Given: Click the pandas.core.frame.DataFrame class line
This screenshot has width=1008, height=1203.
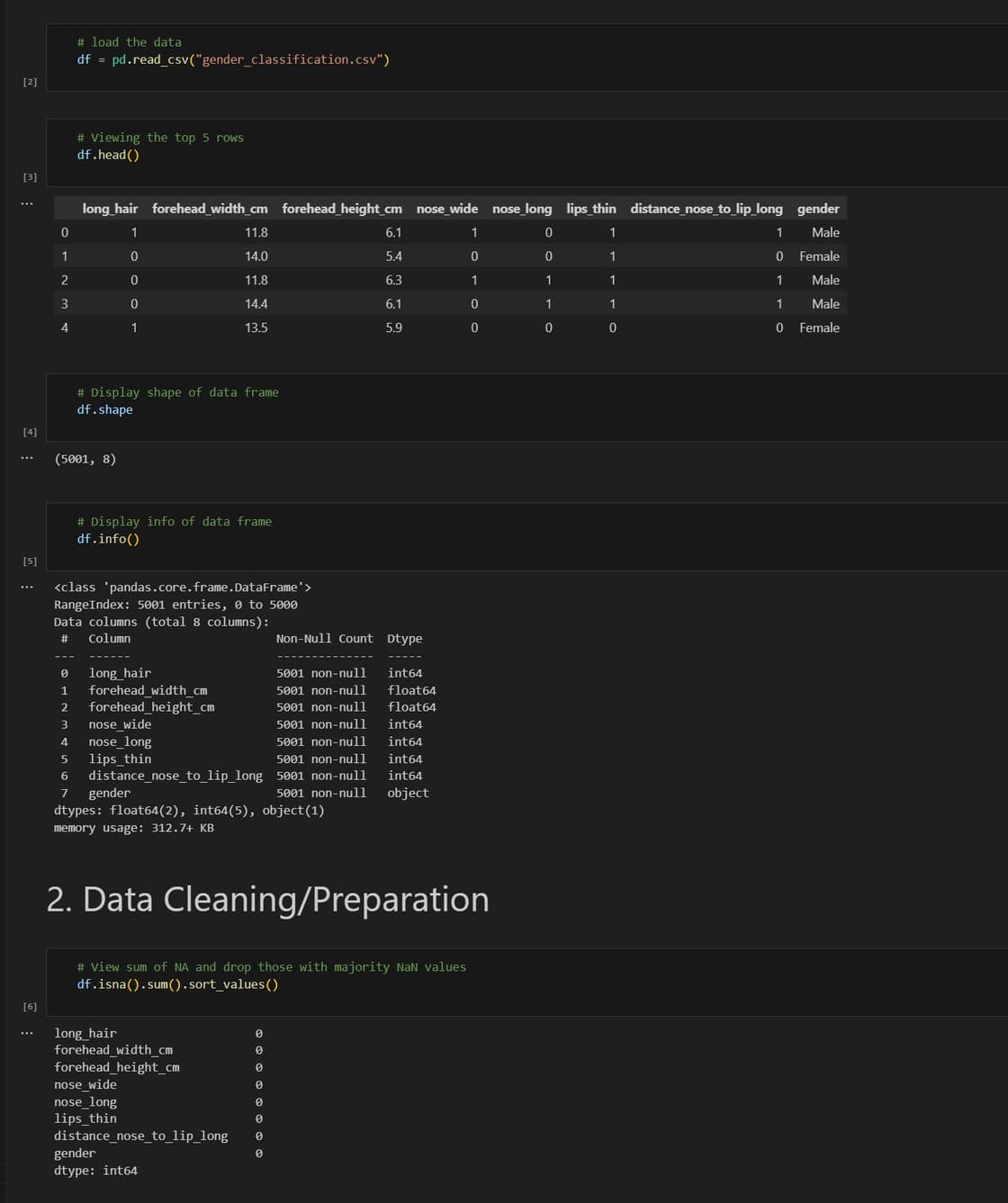Looking at the screenshot, I should coord(183,588).
